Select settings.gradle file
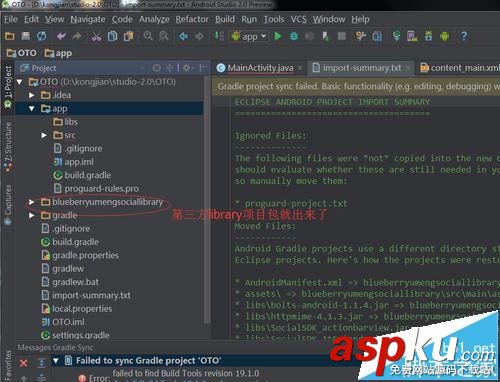 click(75, 335)
